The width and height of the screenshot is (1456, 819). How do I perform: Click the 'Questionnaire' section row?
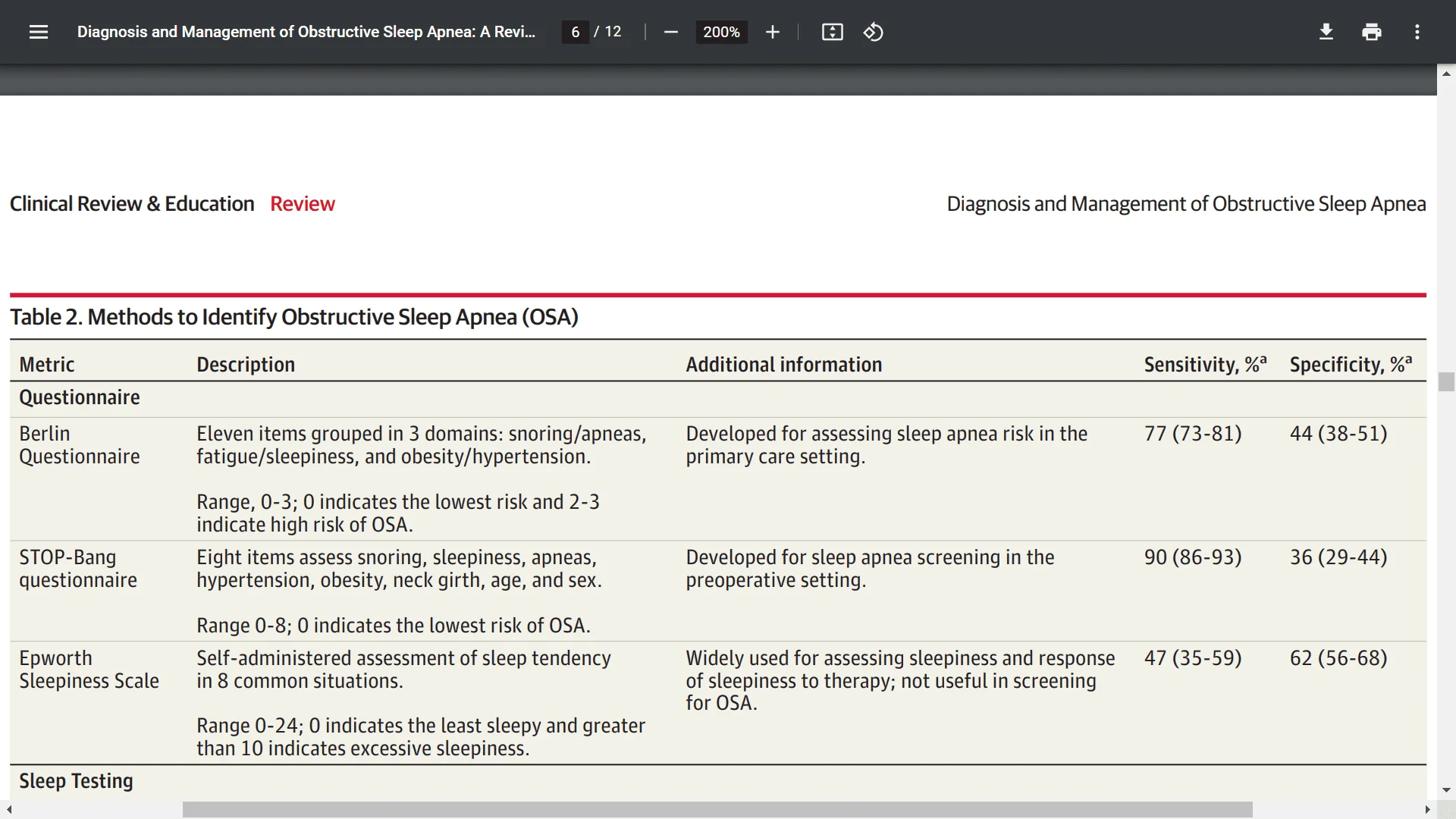(718, 398)
